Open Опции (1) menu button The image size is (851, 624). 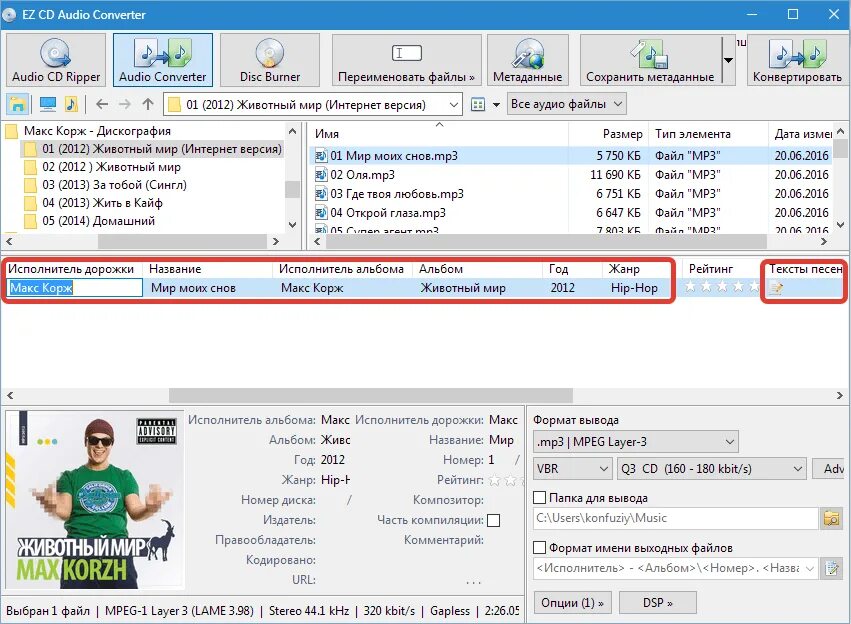click(573, 603)
